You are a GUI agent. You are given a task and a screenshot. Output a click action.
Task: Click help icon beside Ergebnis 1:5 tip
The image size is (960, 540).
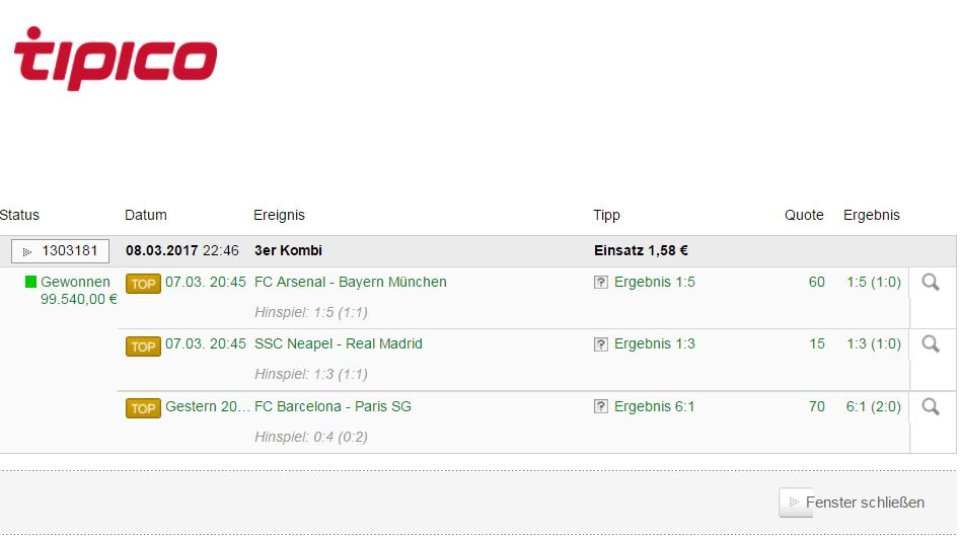[x=601, y=283]
